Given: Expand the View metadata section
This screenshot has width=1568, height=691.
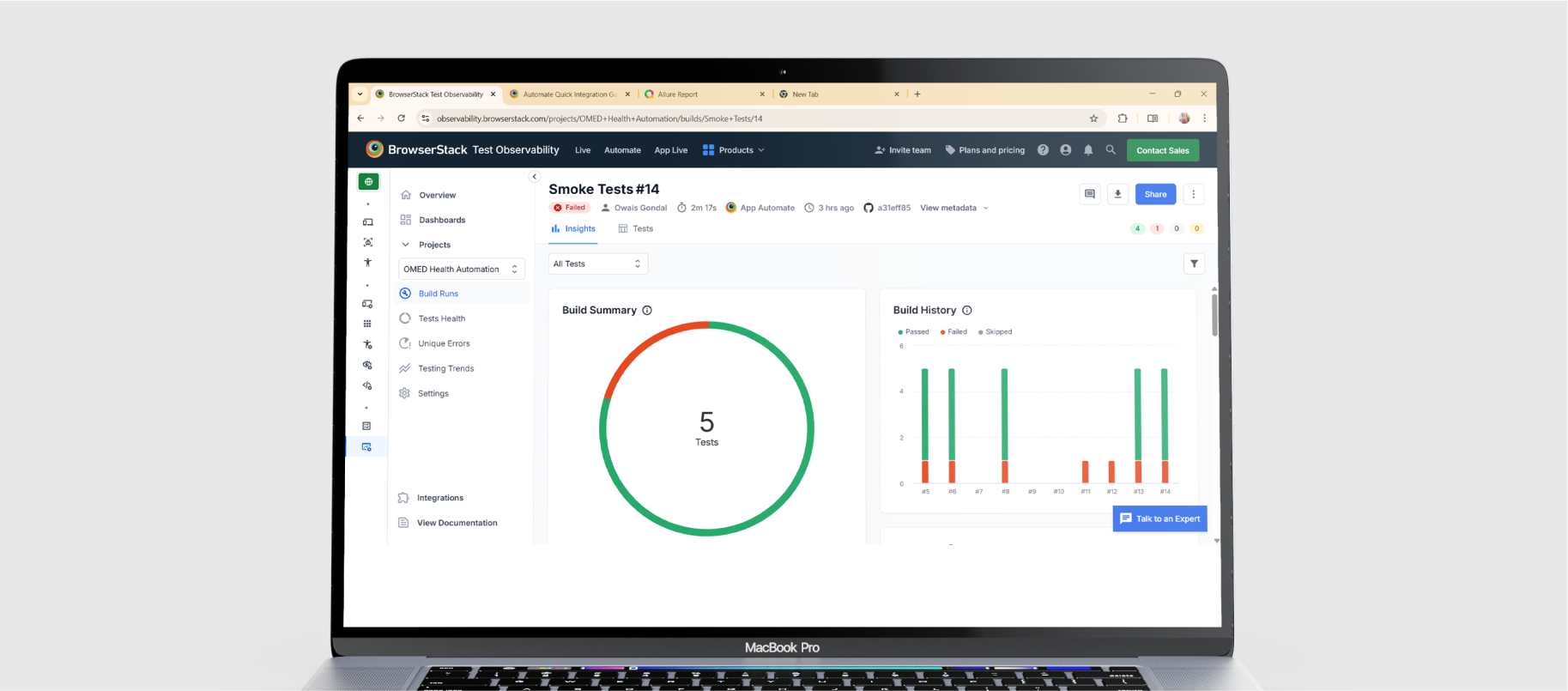Looking at the screenshot, I should [954, 208].
